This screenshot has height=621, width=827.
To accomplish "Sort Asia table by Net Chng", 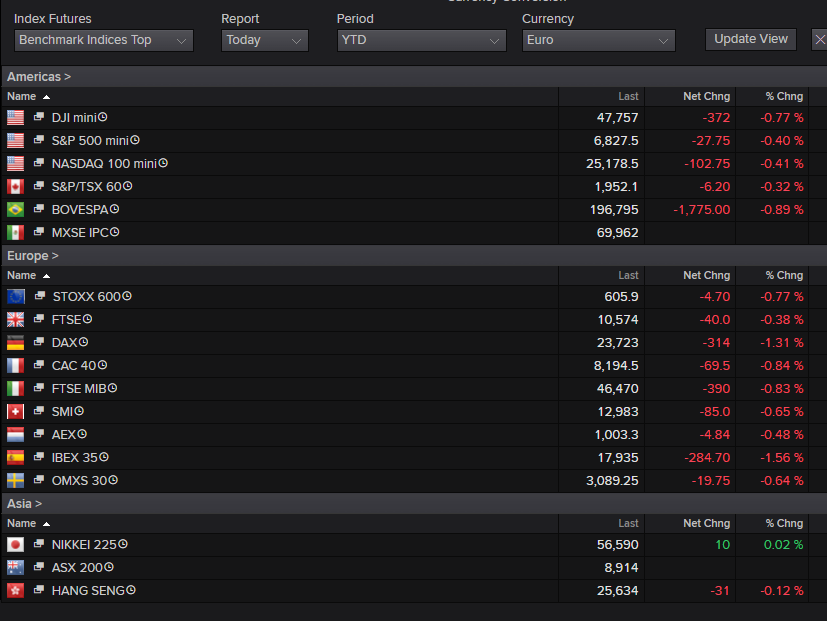I will [706, 523].
